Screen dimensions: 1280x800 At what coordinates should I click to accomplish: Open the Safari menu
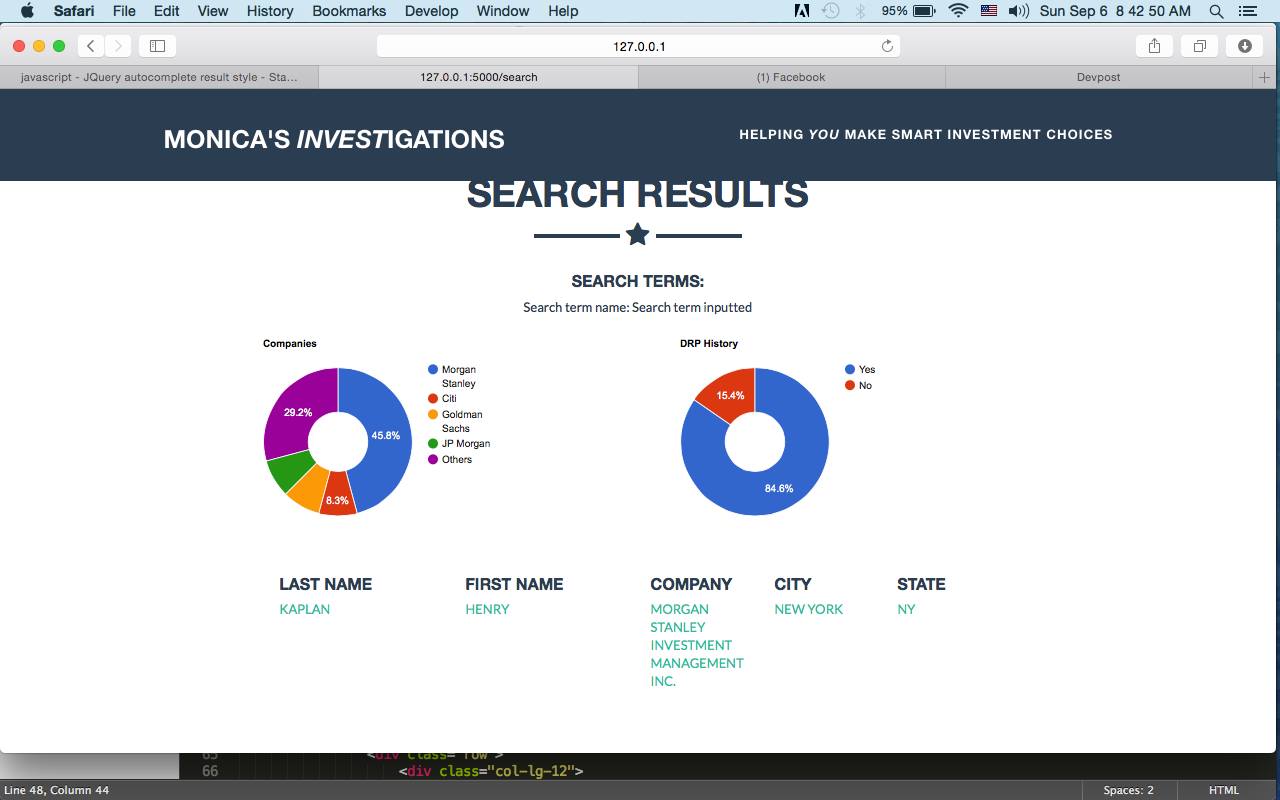(x=74, y=11)
